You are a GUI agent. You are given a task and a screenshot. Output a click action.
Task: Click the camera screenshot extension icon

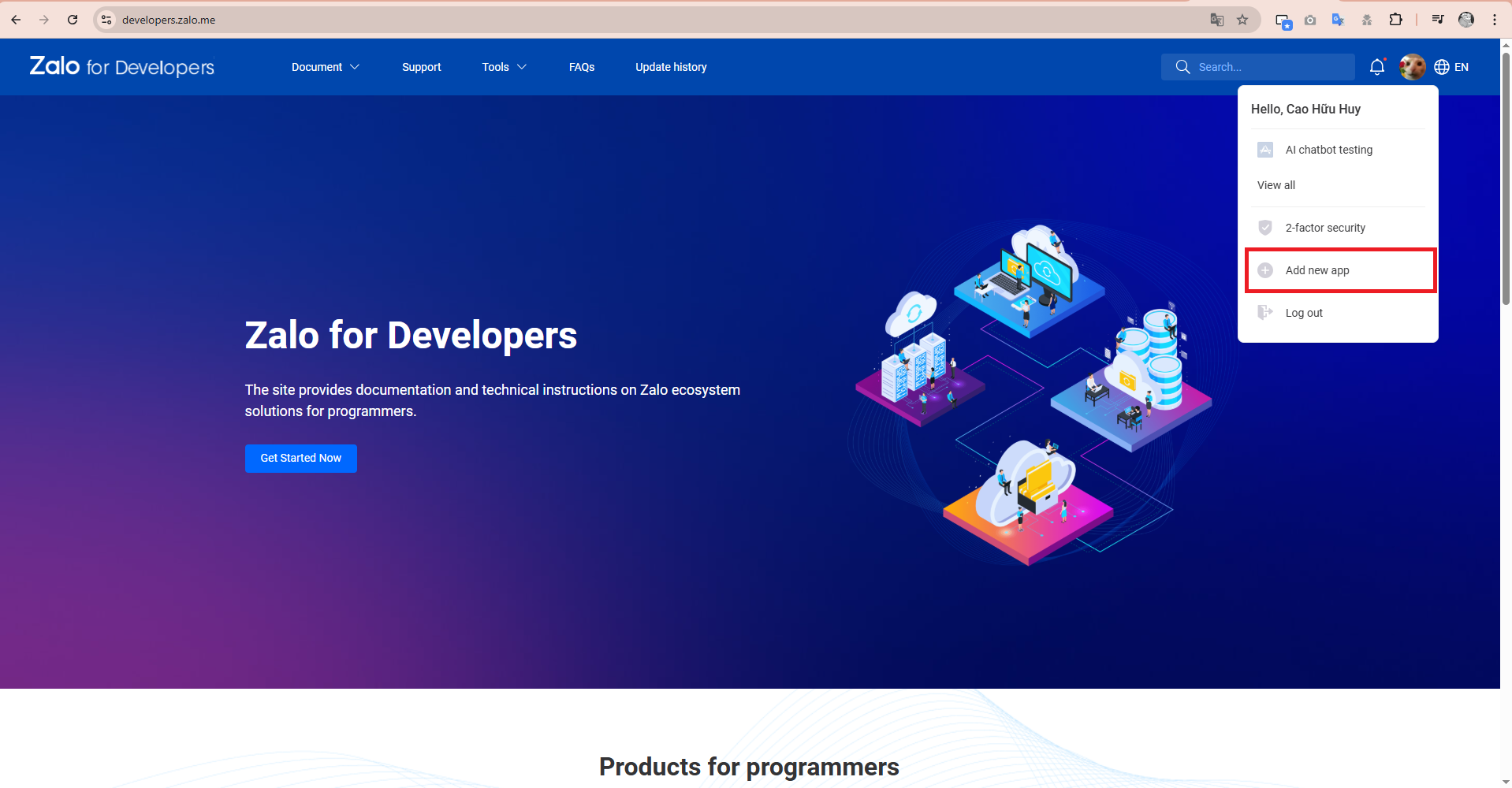point(1310,20)
